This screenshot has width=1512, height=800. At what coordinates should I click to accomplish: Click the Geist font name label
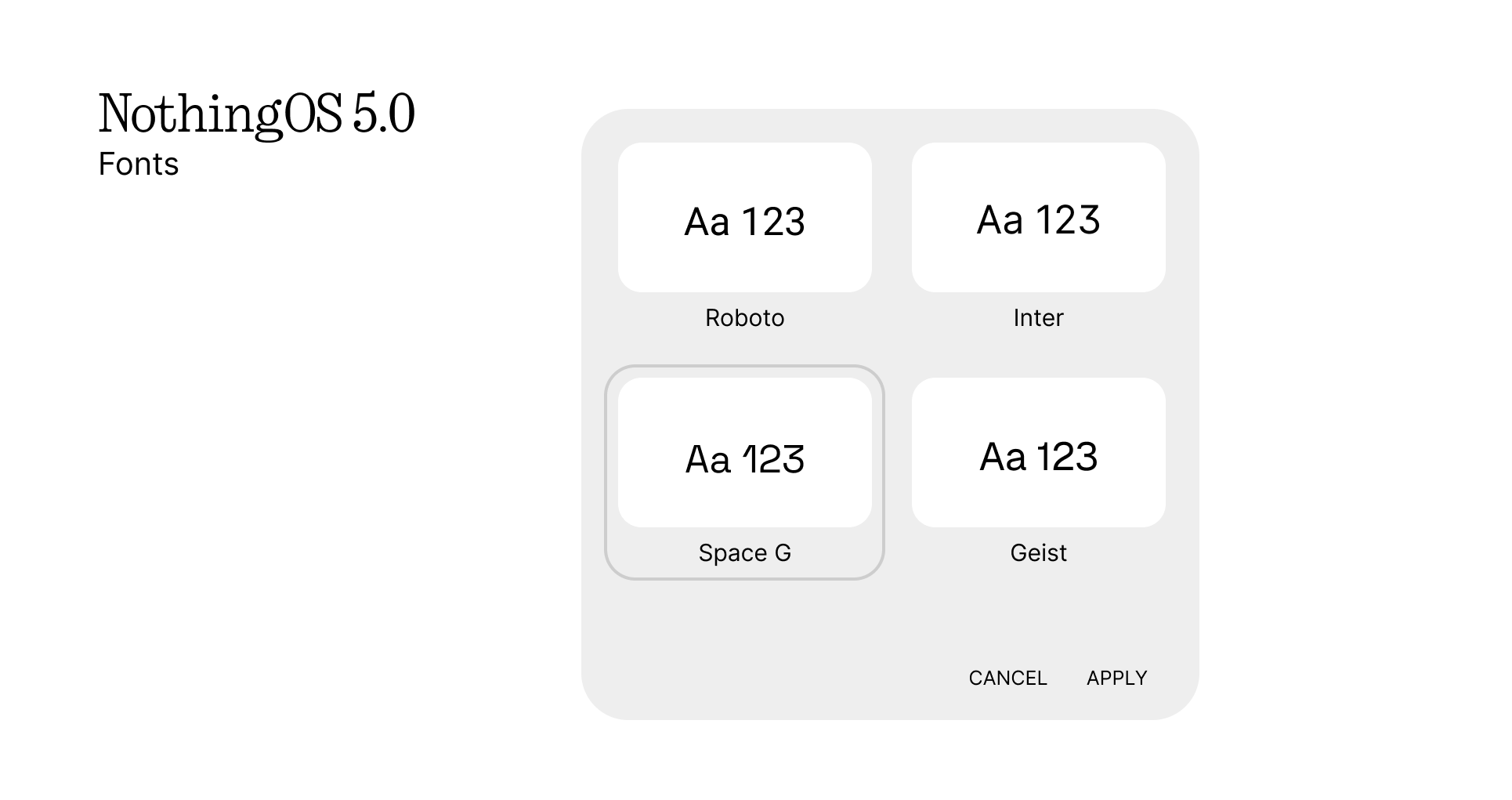(x=1038, y=552)
